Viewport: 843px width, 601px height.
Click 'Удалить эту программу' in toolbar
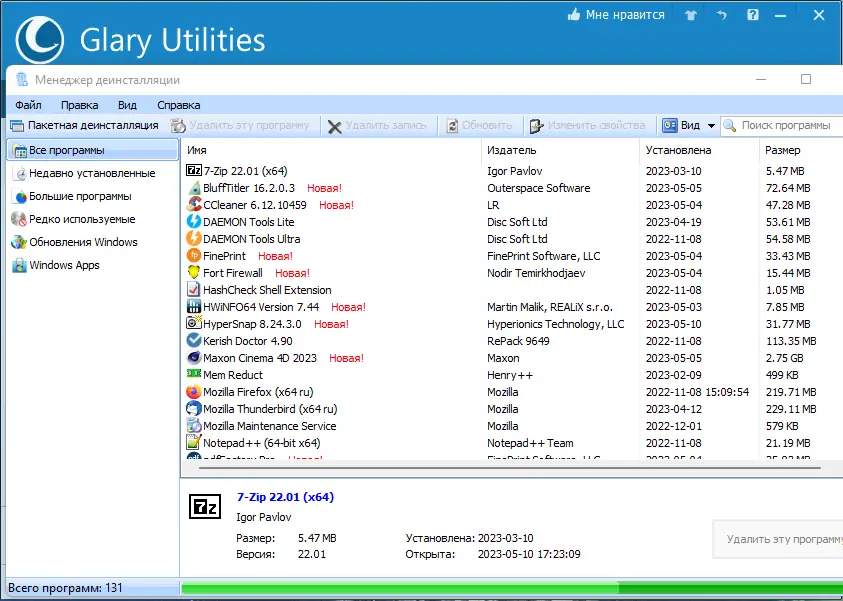coord(240,126)
